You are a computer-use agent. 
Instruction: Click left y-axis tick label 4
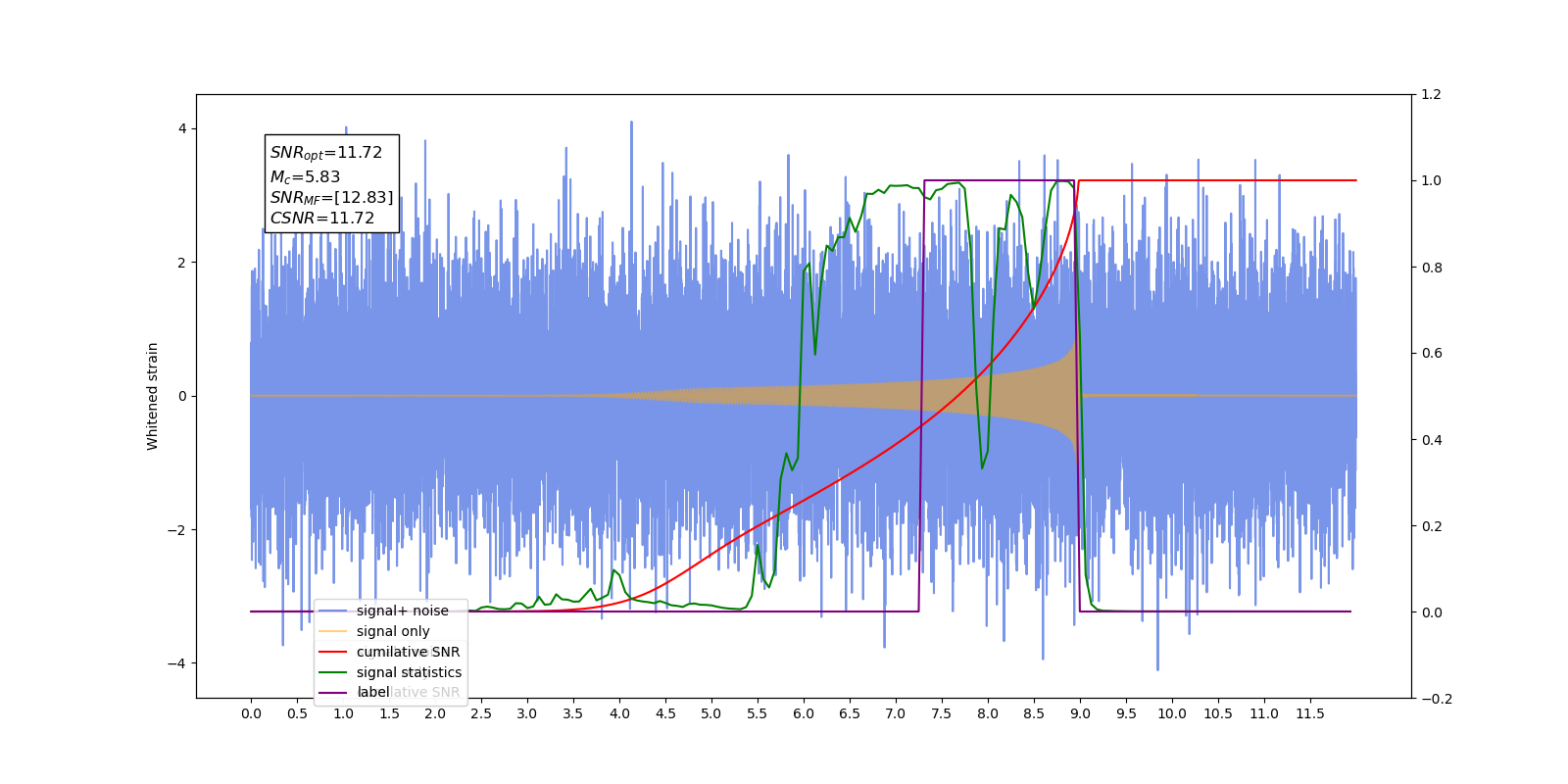[x=182, y=128]
